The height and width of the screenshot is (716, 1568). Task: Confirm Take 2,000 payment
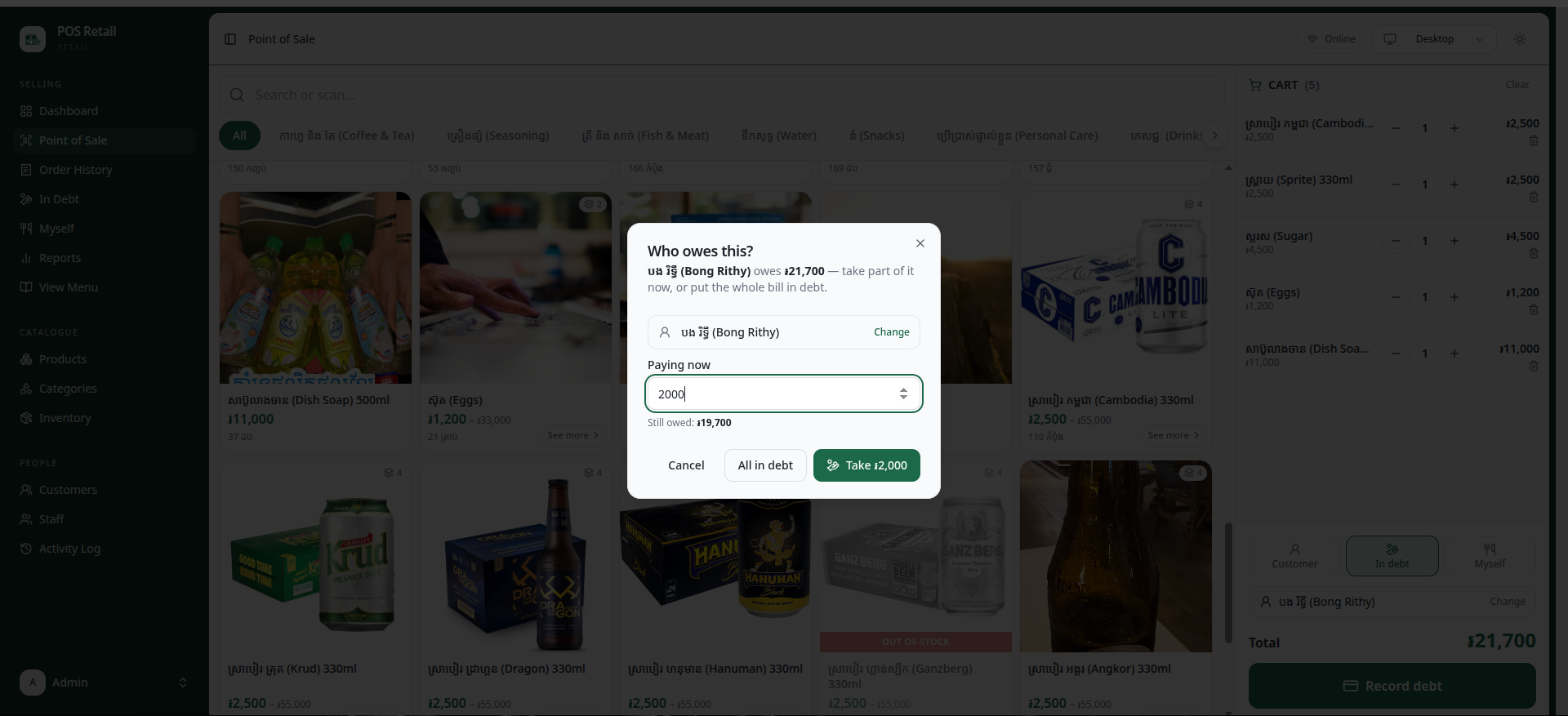tap(866, 465)
